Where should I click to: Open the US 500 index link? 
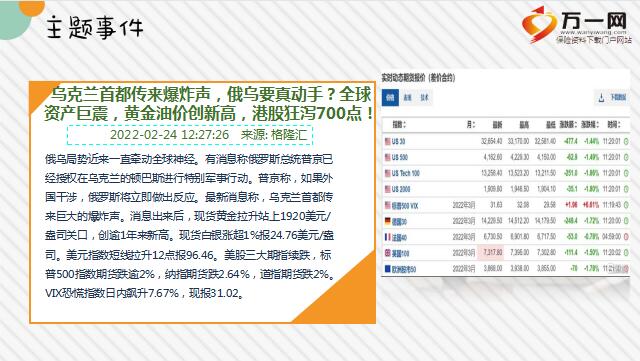point(400,157)
